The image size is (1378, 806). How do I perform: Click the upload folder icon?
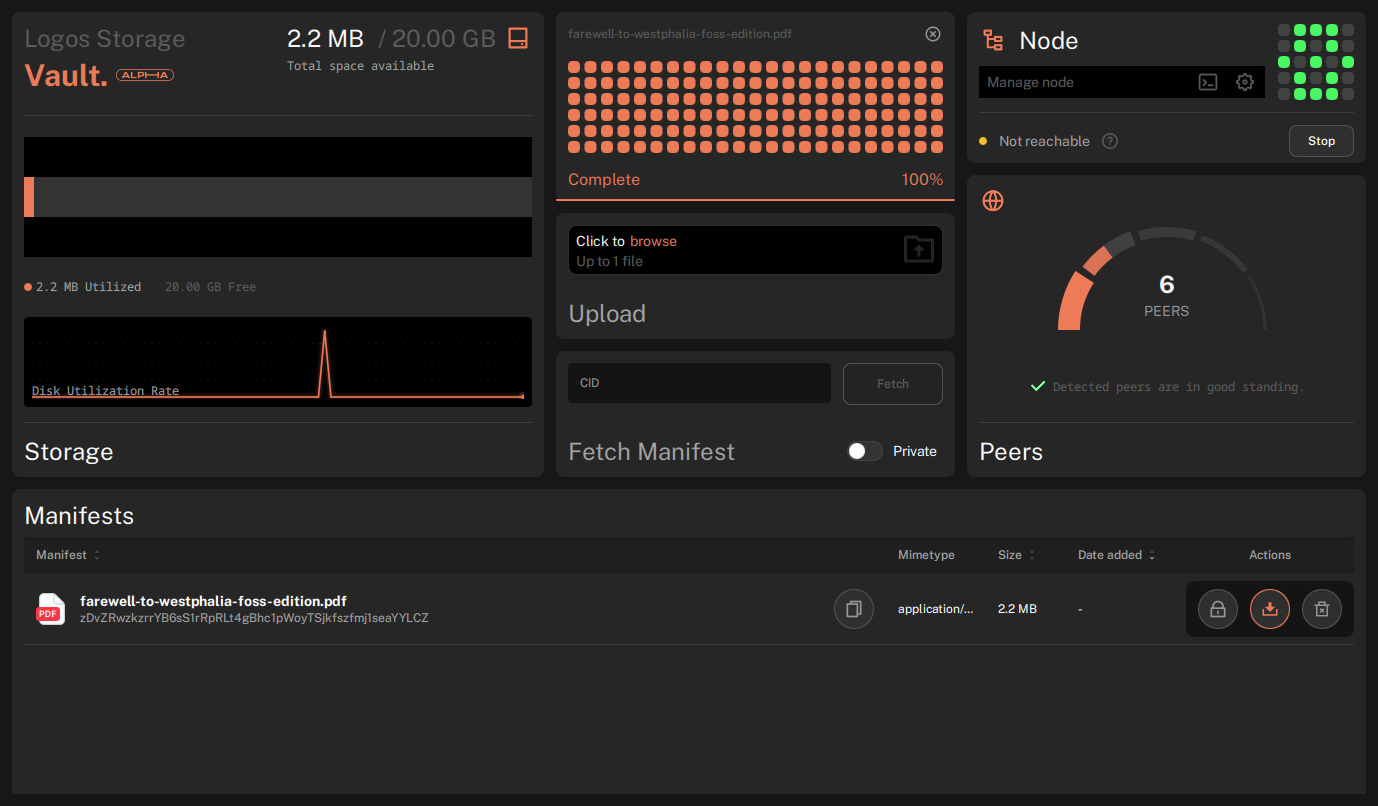[x=918, y=249]
